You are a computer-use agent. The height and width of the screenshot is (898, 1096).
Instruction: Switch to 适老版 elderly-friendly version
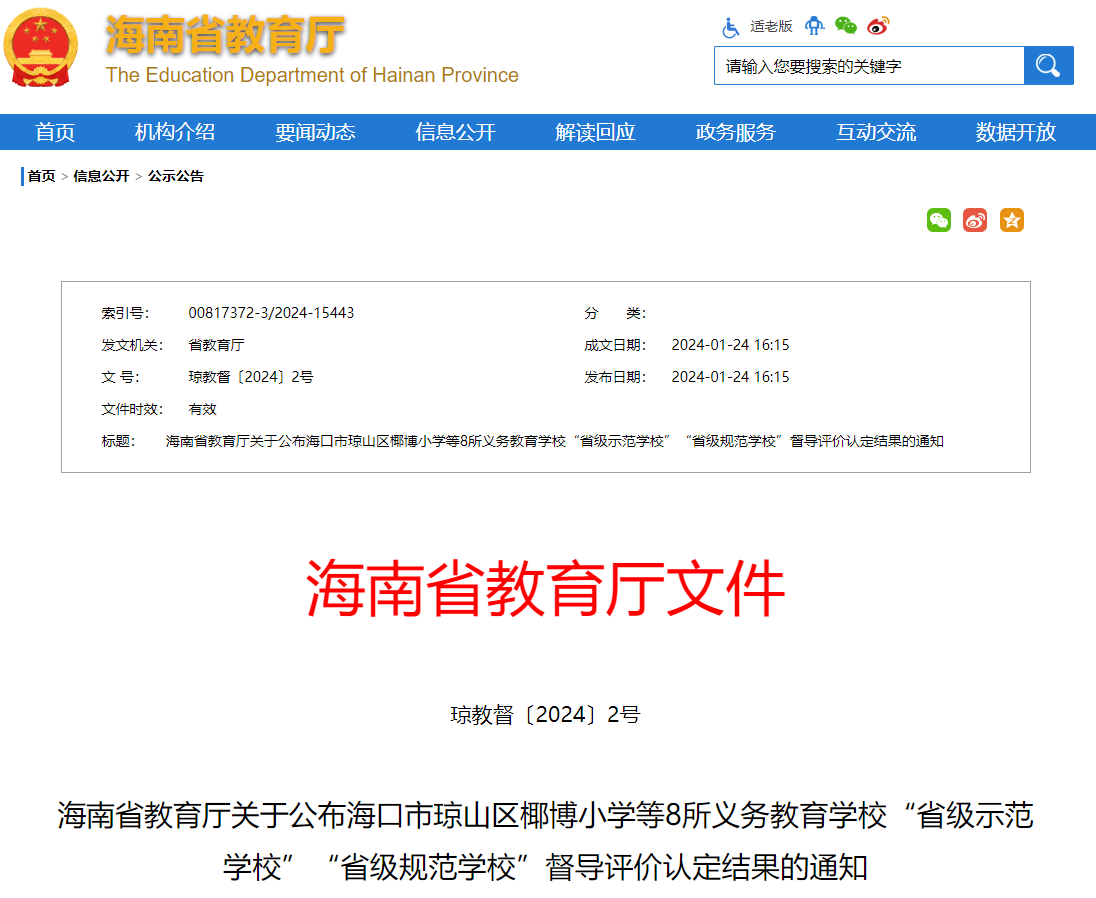771,27
